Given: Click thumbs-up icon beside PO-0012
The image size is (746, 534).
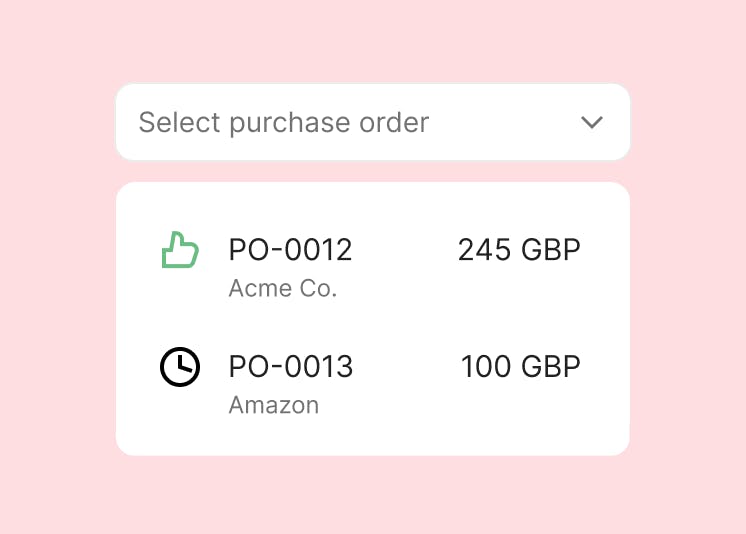Looking at the screenshot, I should point(180,250).
